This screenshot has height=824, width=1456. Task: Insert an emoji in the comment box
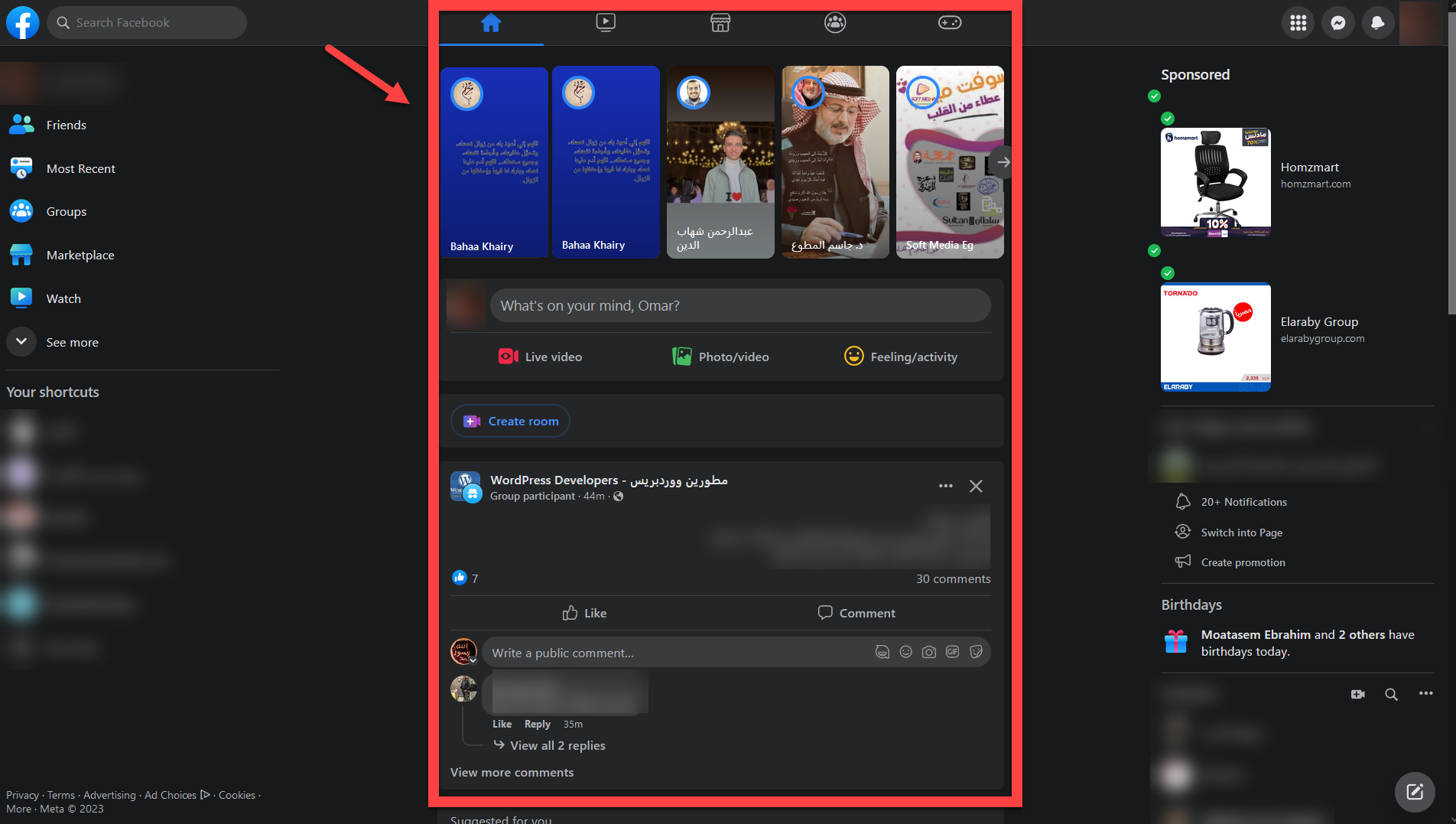[x=905, y=652]
